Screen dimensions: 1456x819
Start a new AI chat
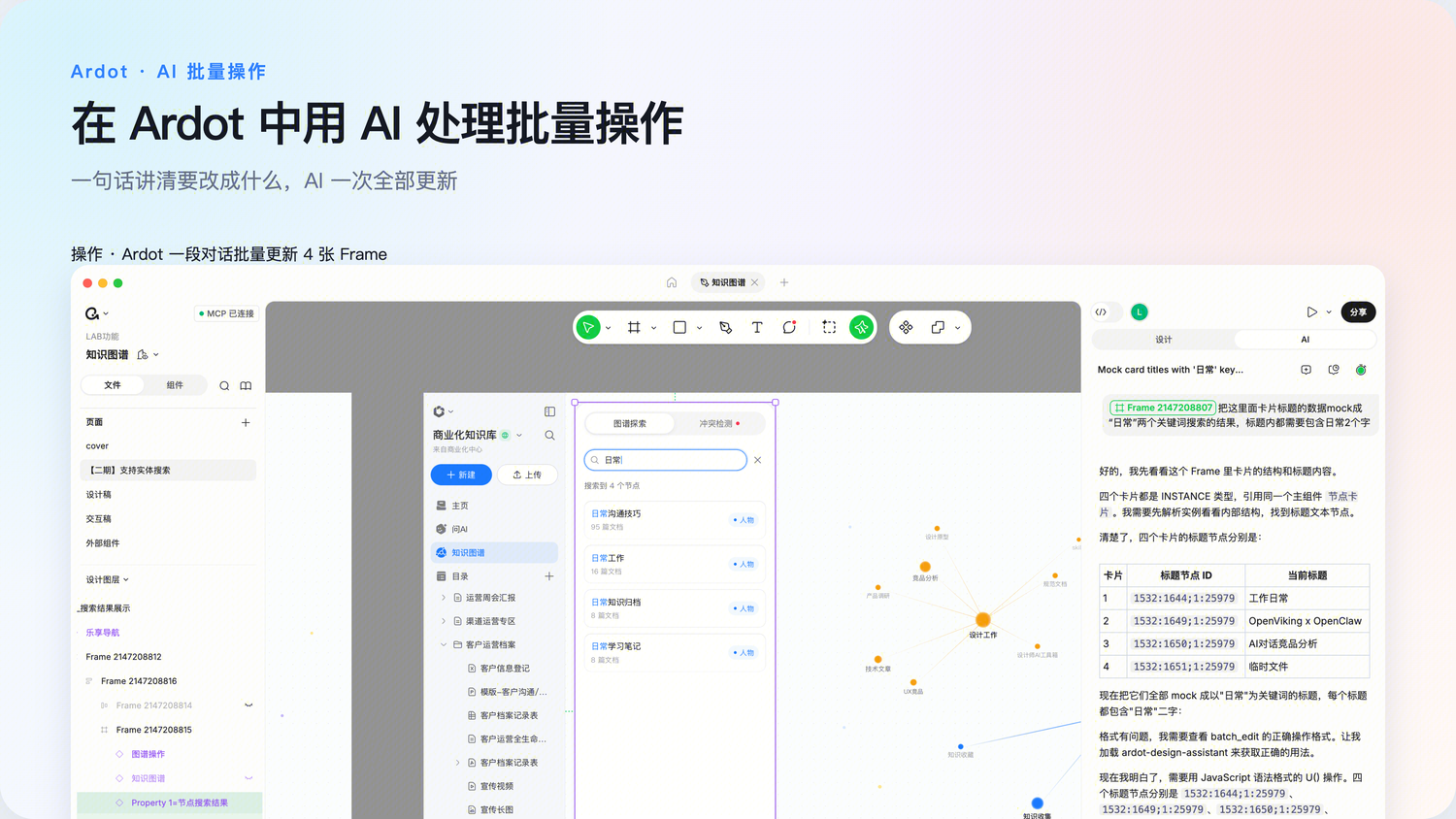pos(1306,370)
